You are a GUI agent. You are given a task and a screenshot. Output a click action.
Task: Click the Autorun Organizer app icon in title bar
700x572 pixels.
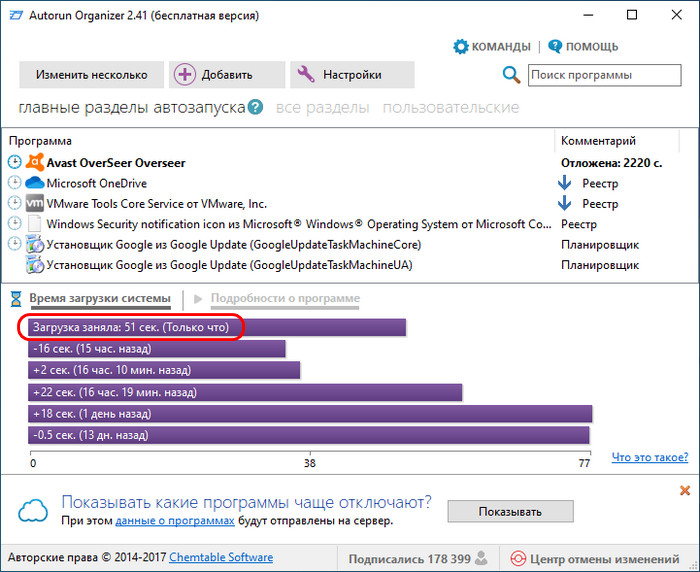[16, 16]
